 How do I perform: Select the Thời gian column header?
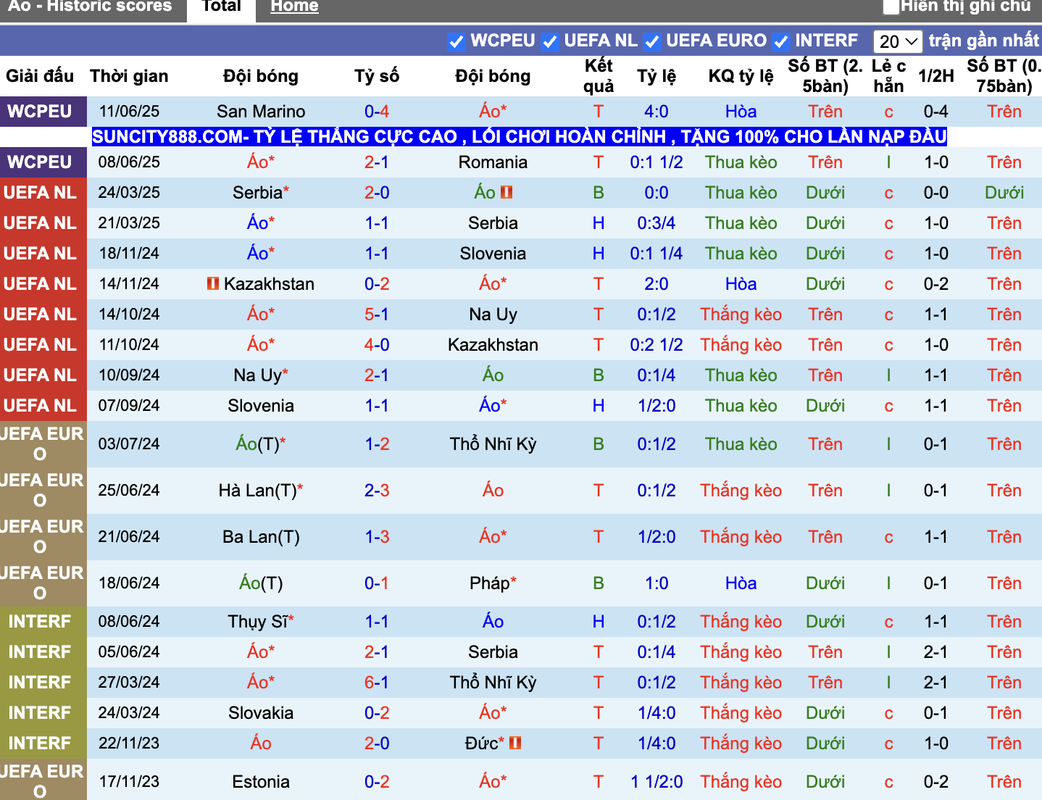130,76
